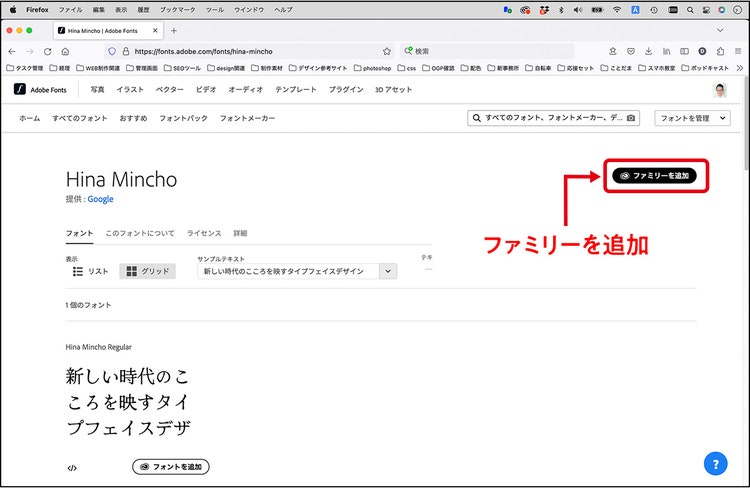Open the デザイン参考サイト bookmark folder
Viewport: 750px width, 488px height.
click(318, 68)
